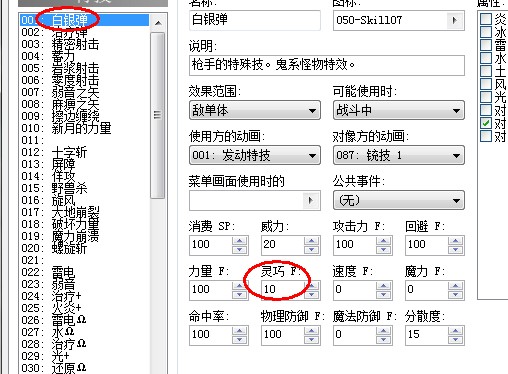Enable the 风 attribute checkbox

point(486,84)
